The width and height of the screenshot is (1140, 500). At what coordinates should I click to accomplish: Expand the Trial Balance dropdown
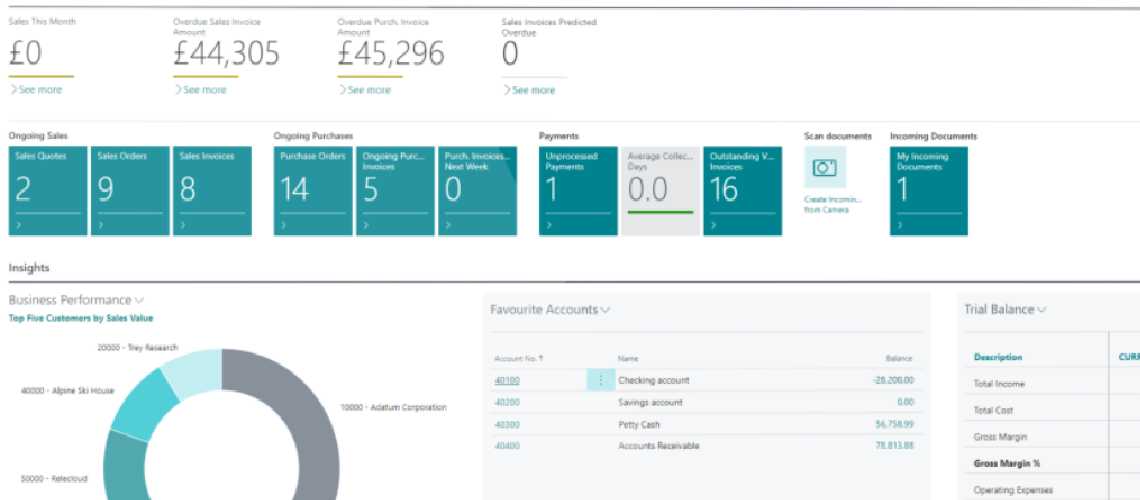click(x=1042, y=310)
